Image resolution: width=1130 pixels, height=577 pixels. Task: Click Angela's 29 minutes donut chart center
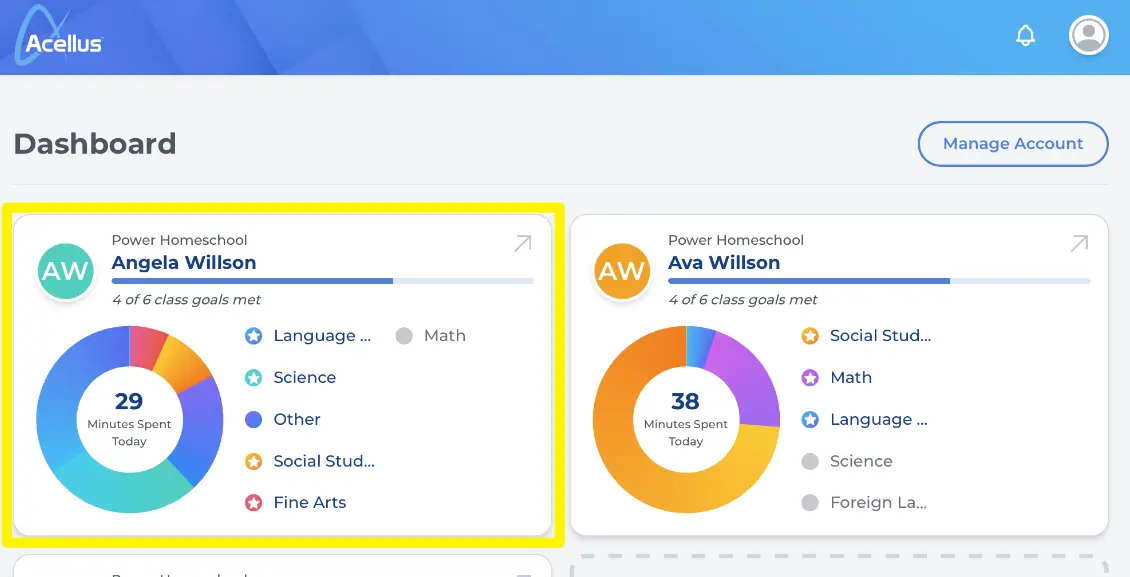coord(130,419)
